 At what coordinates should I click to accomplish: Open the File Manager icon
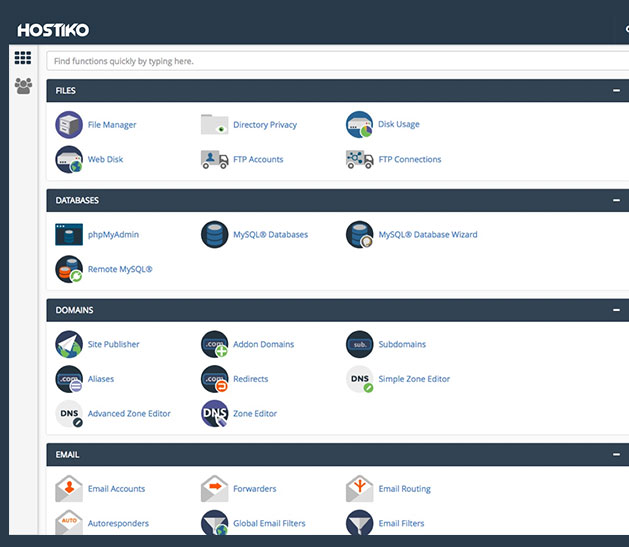pos(69,125)
